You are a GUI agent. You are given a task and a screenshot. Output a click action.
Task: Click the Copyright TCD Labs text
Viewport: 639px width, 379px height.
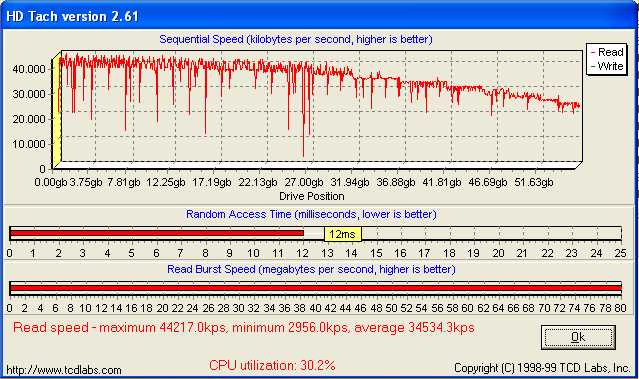point(542,368)
